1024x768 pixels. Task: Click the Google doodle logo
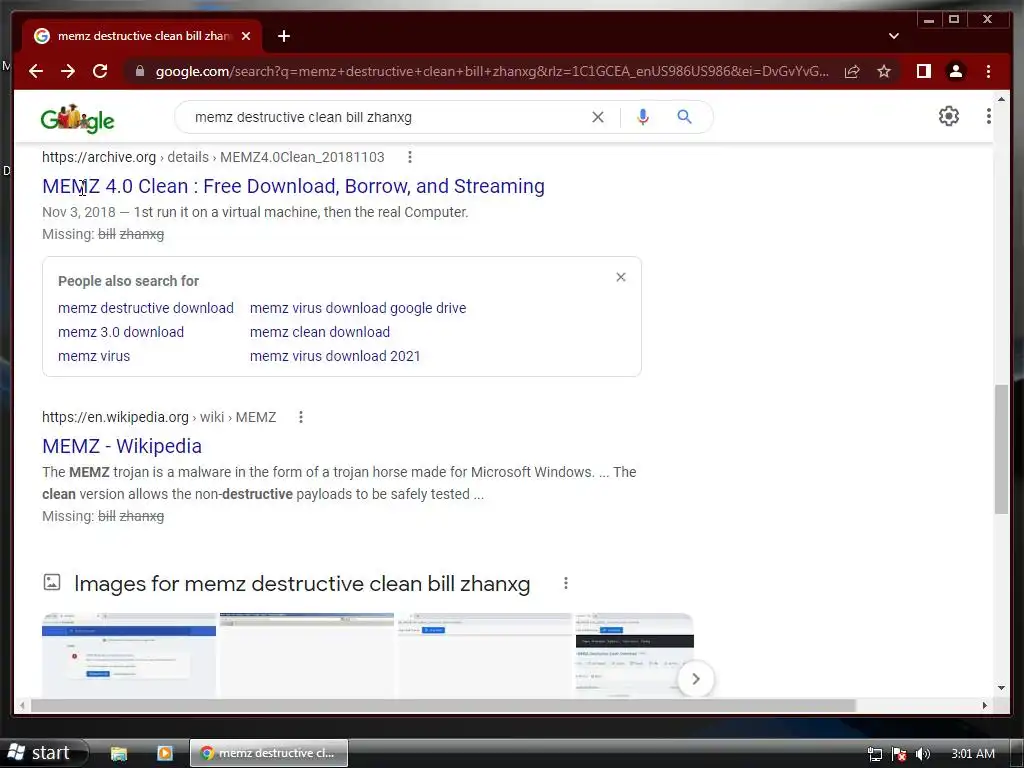77,118
